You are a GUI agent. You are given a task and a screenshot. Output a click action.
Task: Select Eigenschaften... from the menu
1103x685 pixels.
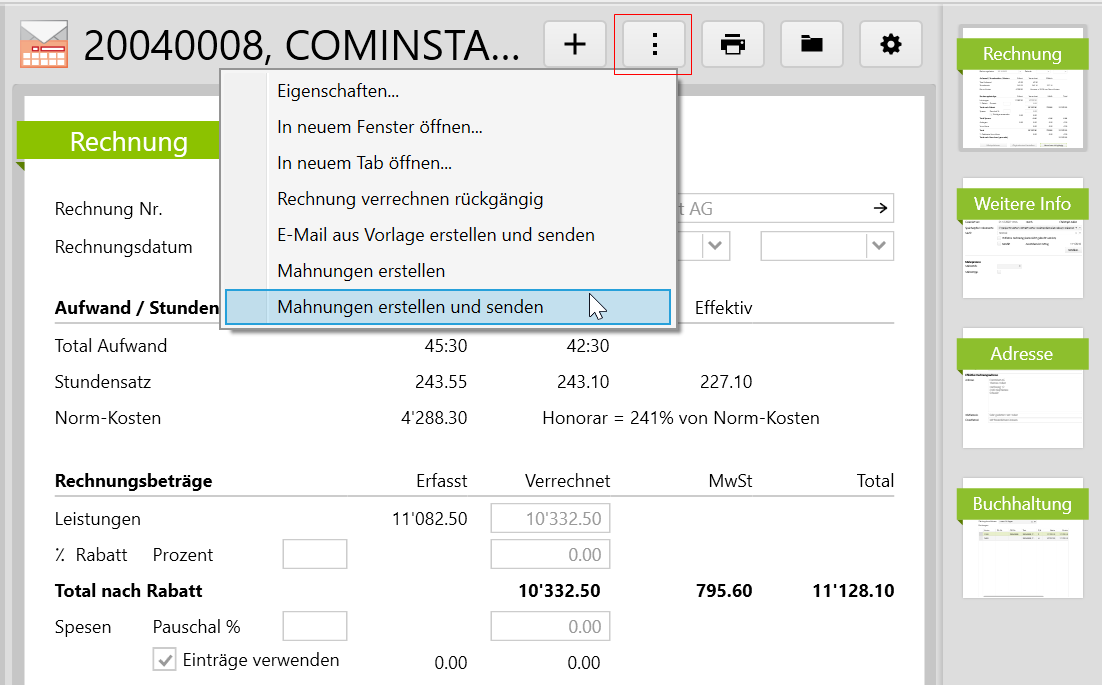pyautogui.click(x=338, y=91)
